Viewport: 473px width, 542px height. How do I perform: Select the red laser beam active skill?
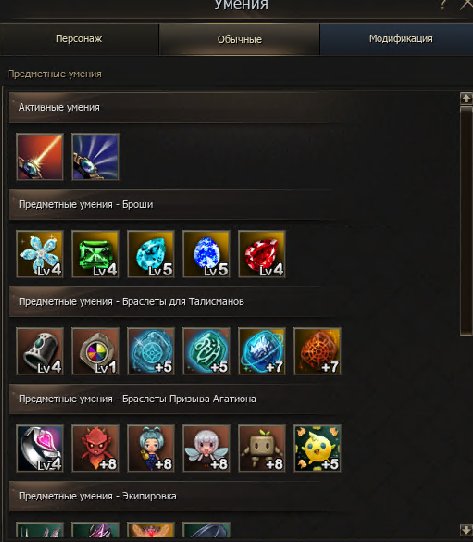(40, 157)
